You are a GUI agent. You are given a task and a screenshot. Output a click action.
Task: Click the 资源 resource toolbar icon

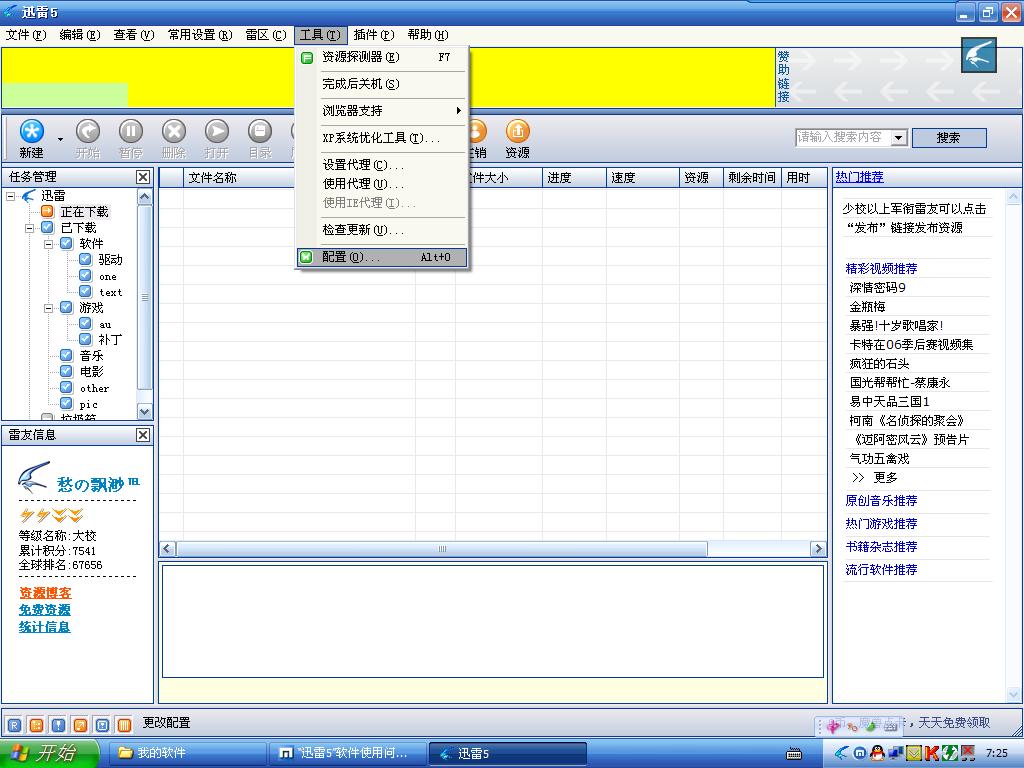[x=517, y=131]
